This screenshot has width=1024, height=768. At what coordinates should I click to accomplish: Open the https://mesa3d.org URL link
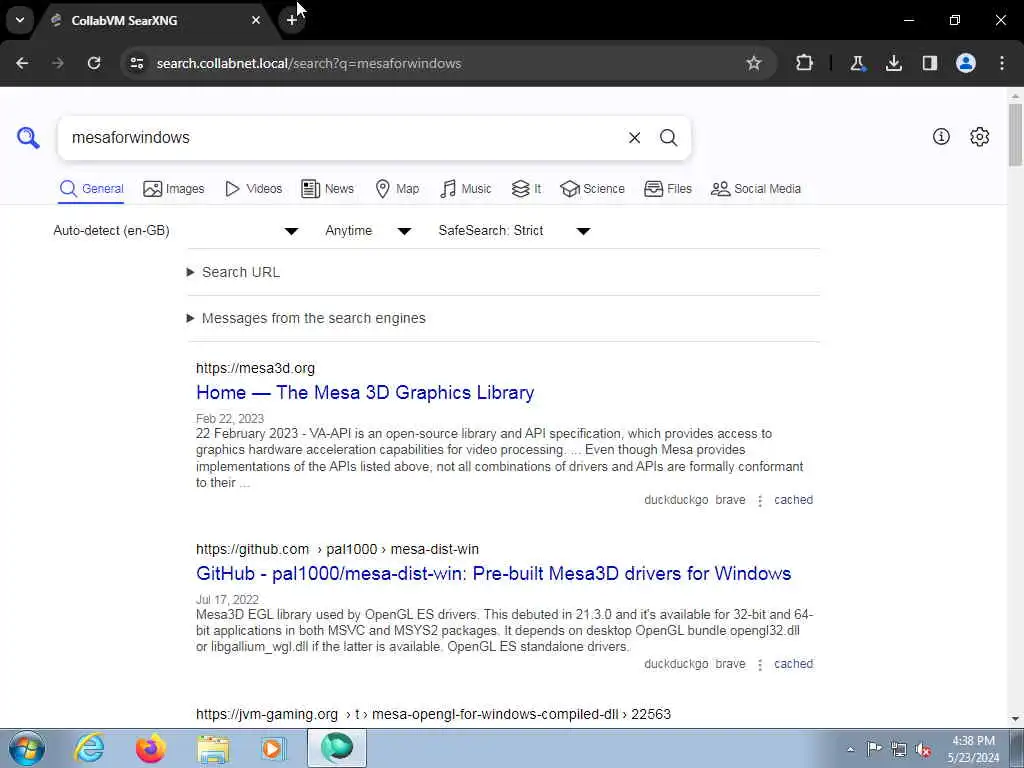(255, 368)
